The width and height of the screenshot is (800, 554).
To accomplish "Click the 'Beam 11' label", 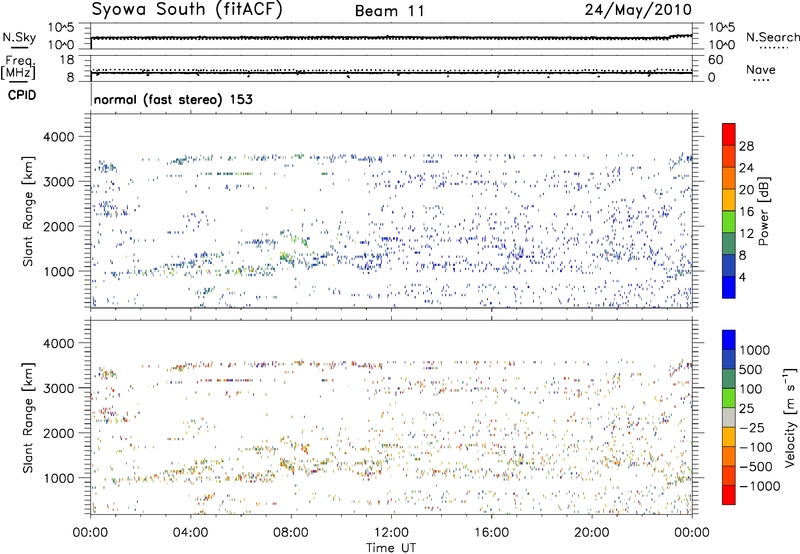I will pos(390,11).
